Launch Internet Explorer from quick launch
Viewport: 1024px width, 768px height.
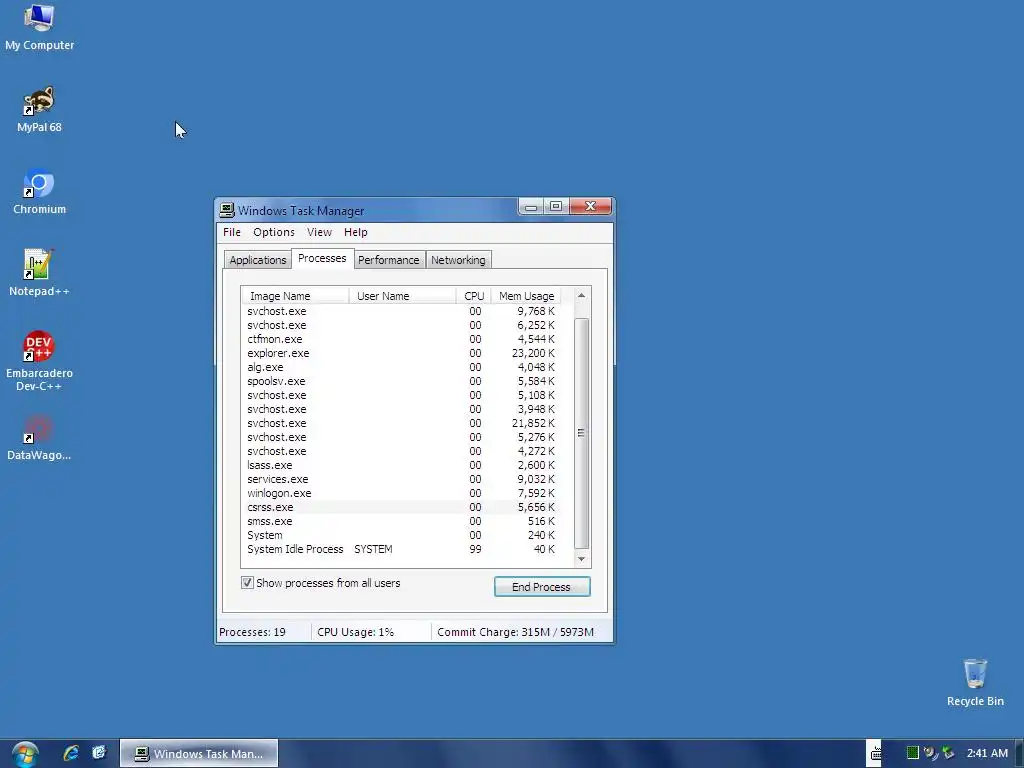(71, 753)
